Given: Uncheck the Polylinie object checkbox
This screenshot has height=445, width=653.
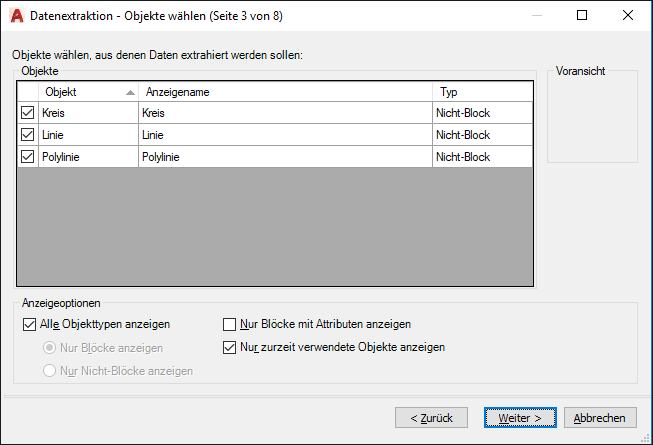Looking at the screenshot, I should (27, 157).
